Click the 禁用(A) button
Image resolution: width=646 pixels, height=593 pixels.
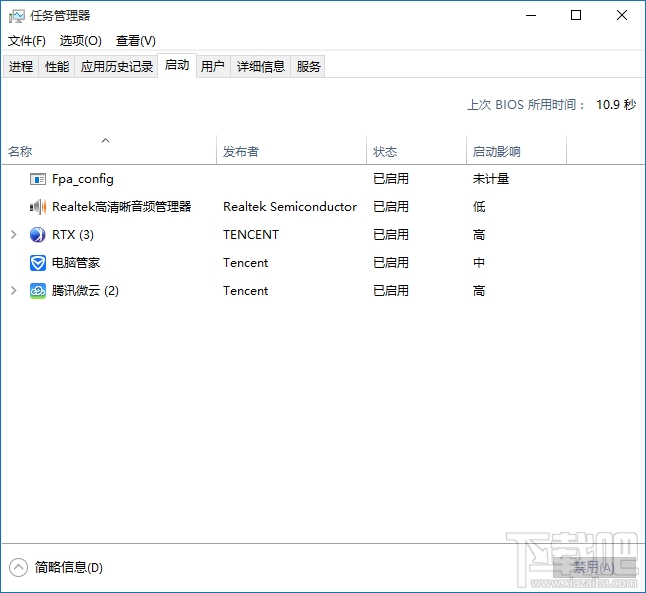595,567
